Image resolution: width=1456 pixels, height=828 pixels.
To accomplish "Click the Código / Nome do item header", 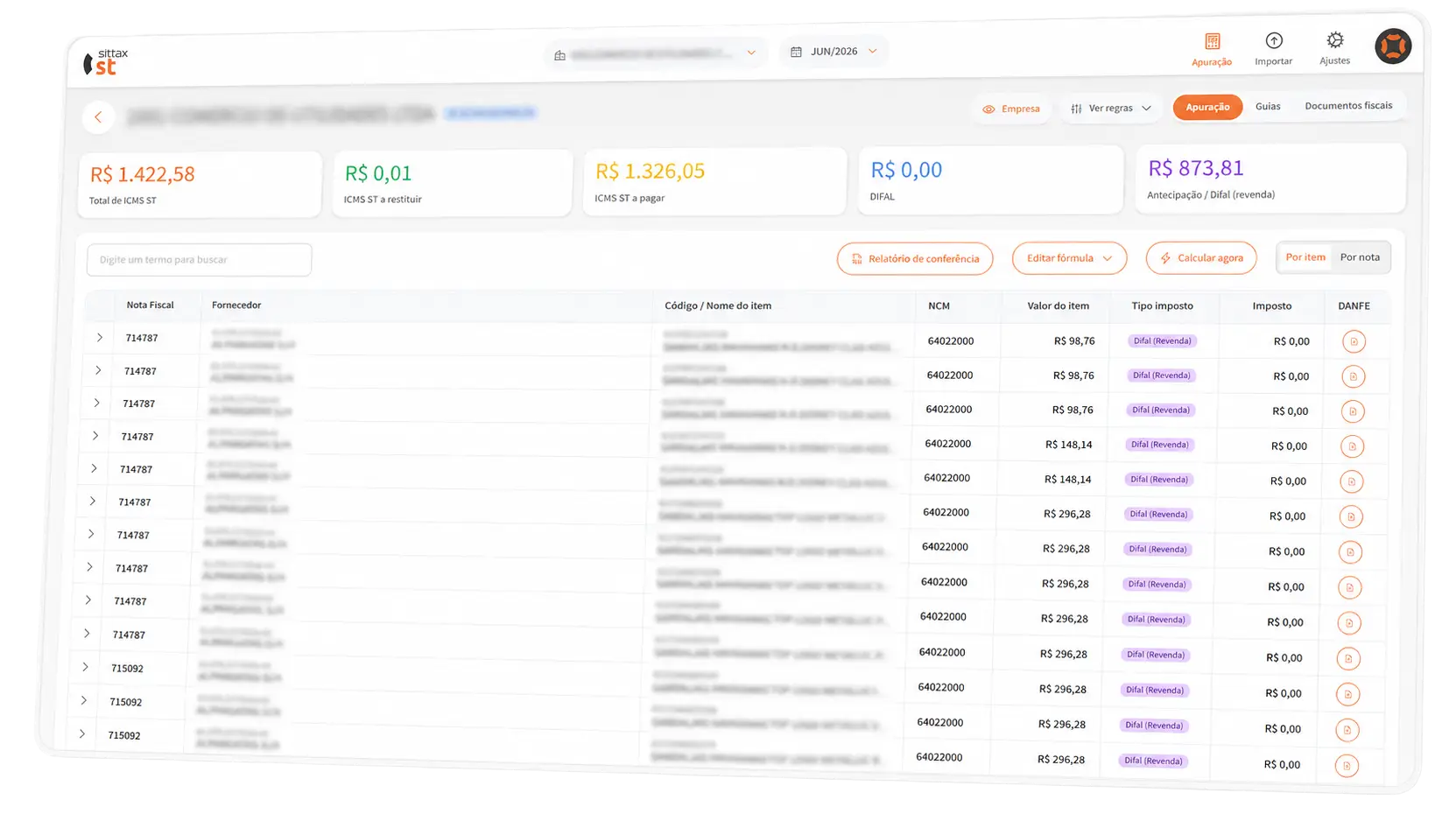I will coord(718,306).
